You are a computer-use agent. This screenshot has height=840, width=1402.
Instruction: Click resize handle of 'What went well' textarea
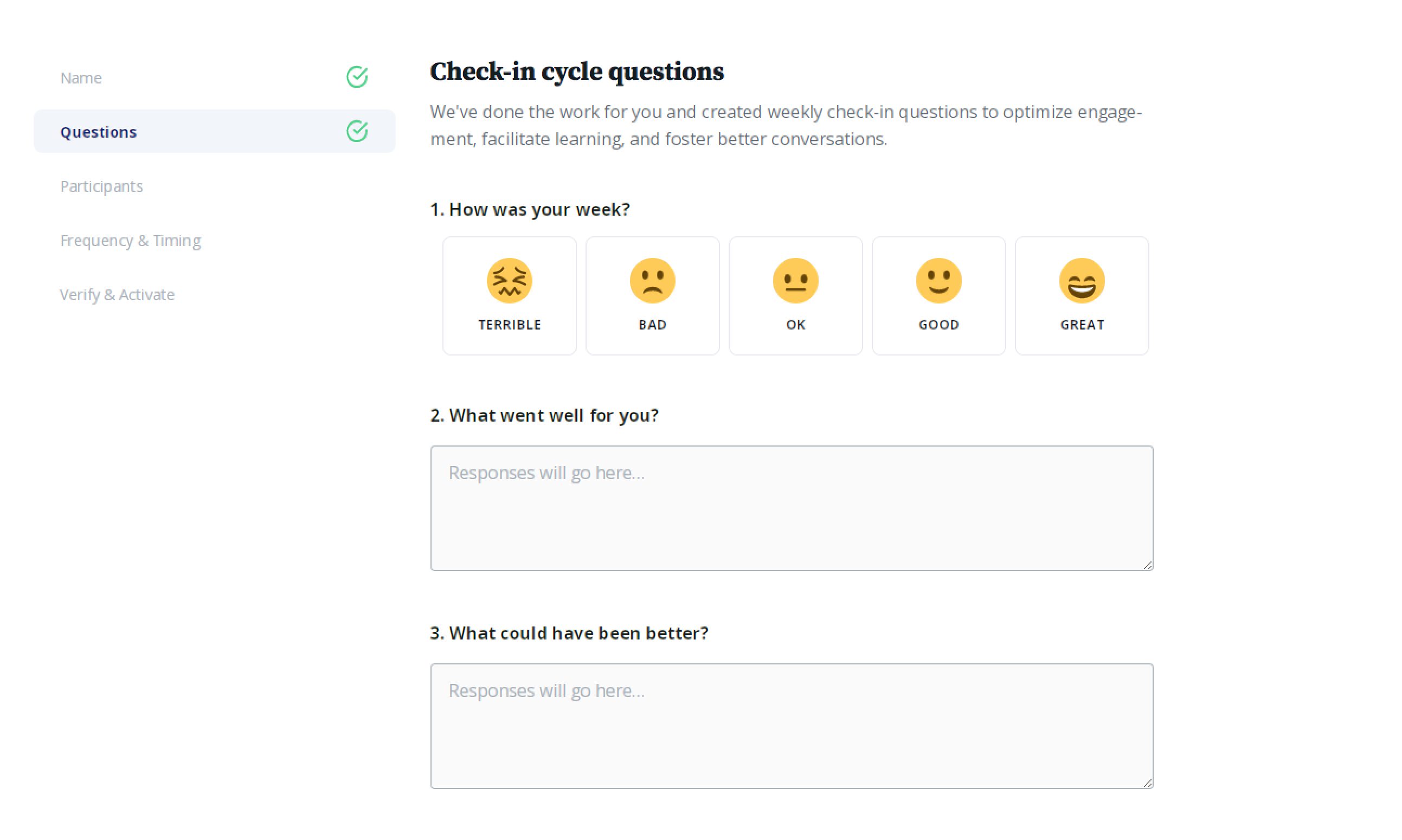tap(1147, 565)
